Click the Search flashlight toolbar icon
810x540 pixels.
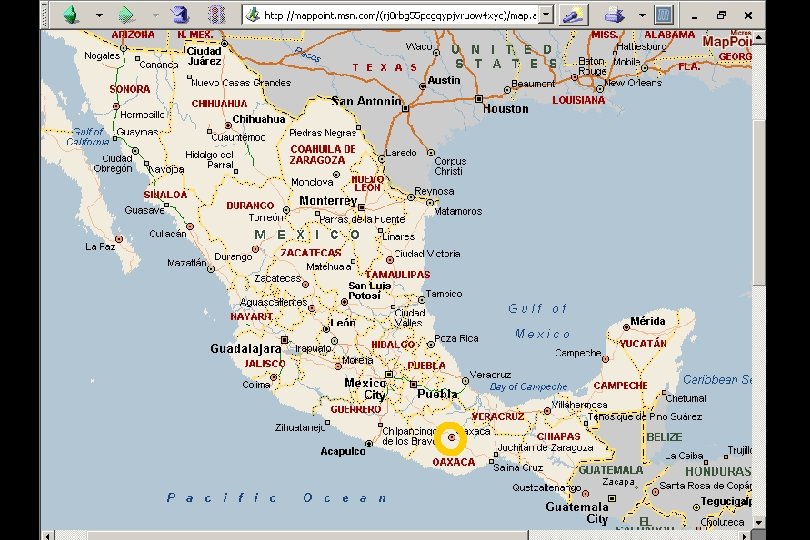(x=573, y=15)
